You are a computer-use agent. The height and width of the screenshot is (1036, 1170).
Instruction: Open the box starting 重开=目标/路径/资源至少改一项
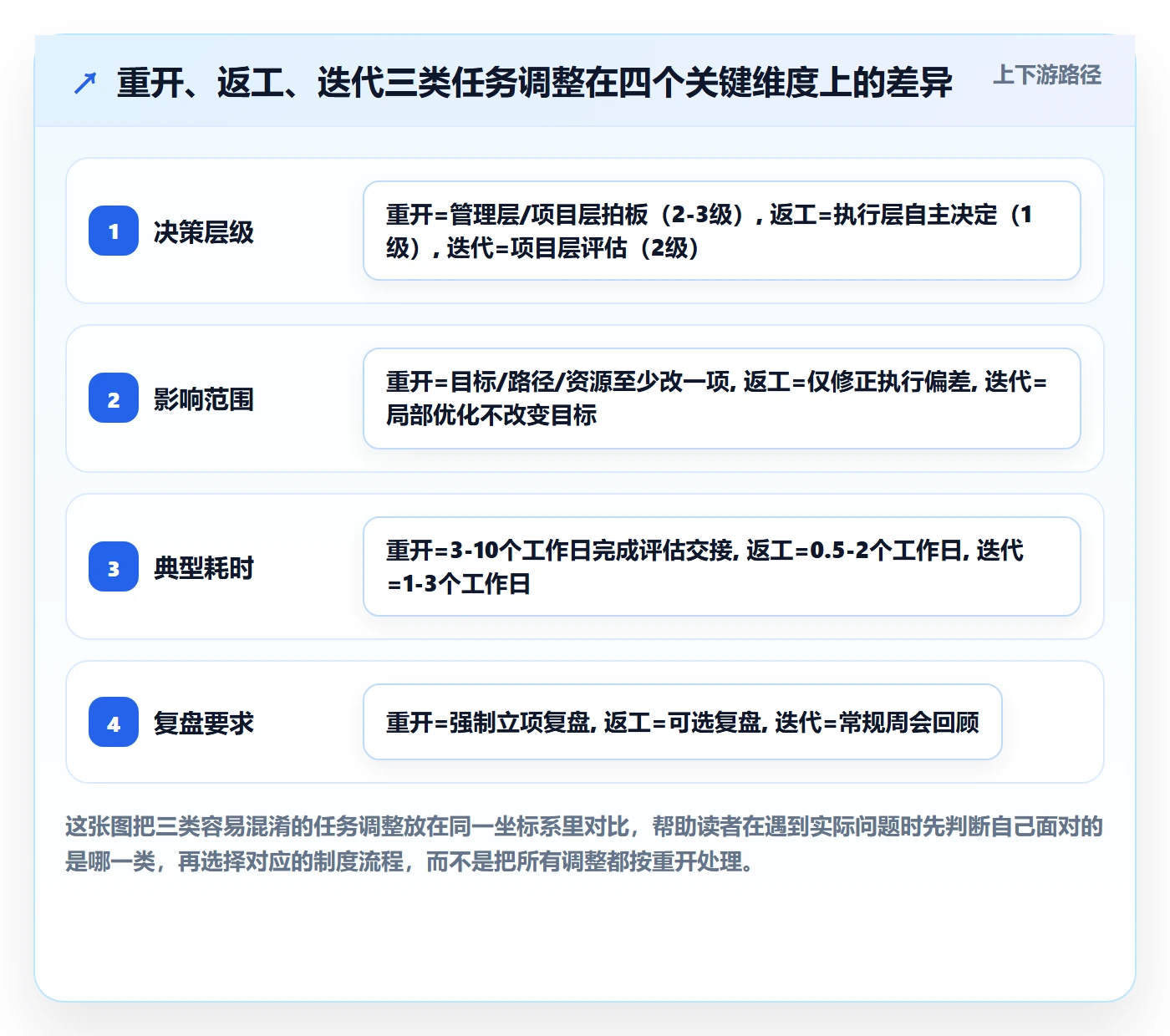coord(722,399)
